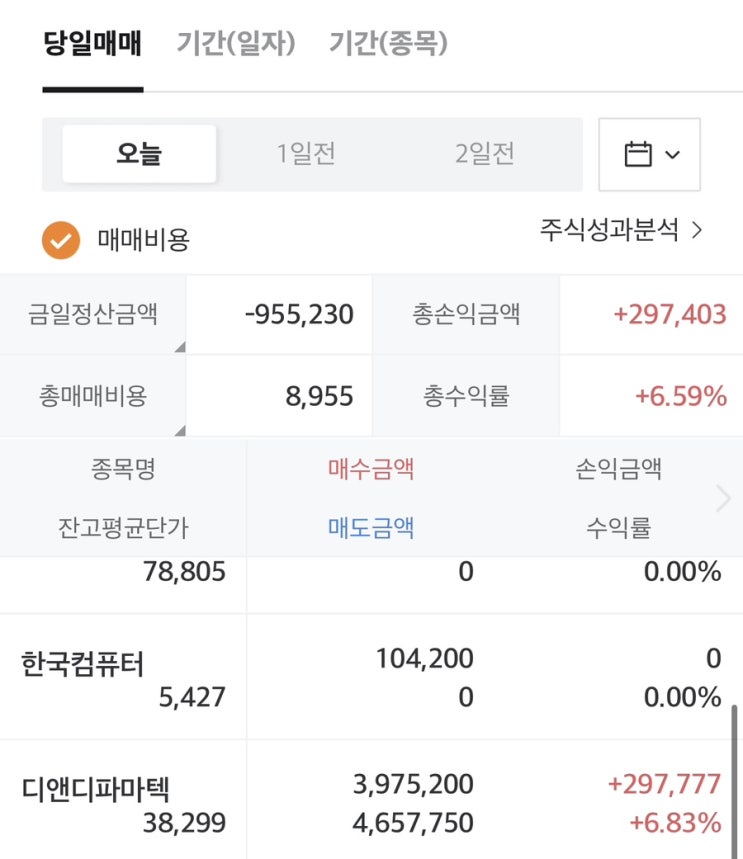Open the 디앤디파마텍 stock row
The height and width of the screenshot is (859, 743).
click(x=95, y=789)
